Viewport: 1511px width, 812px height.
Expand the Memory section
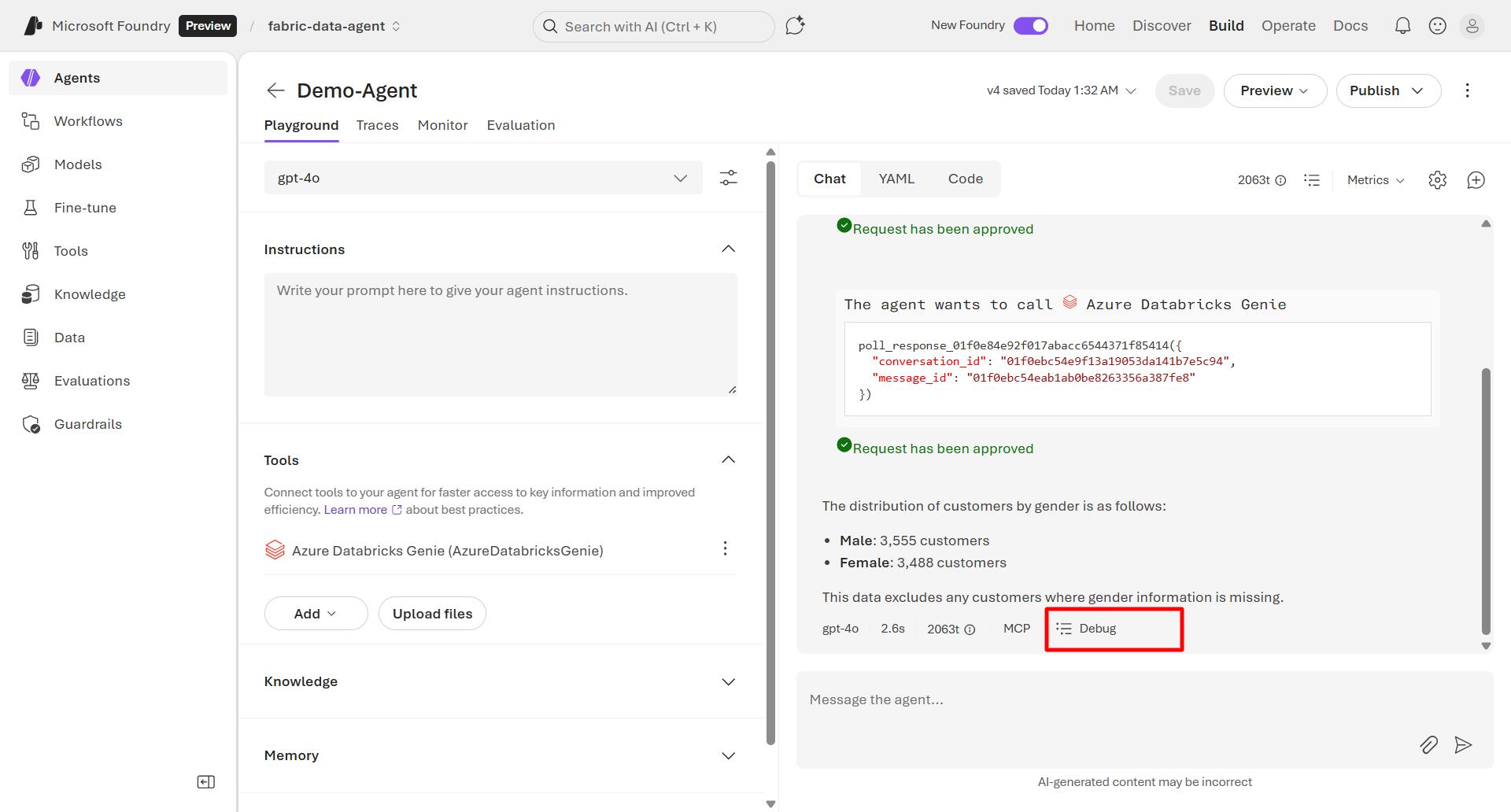pos(729,755)
